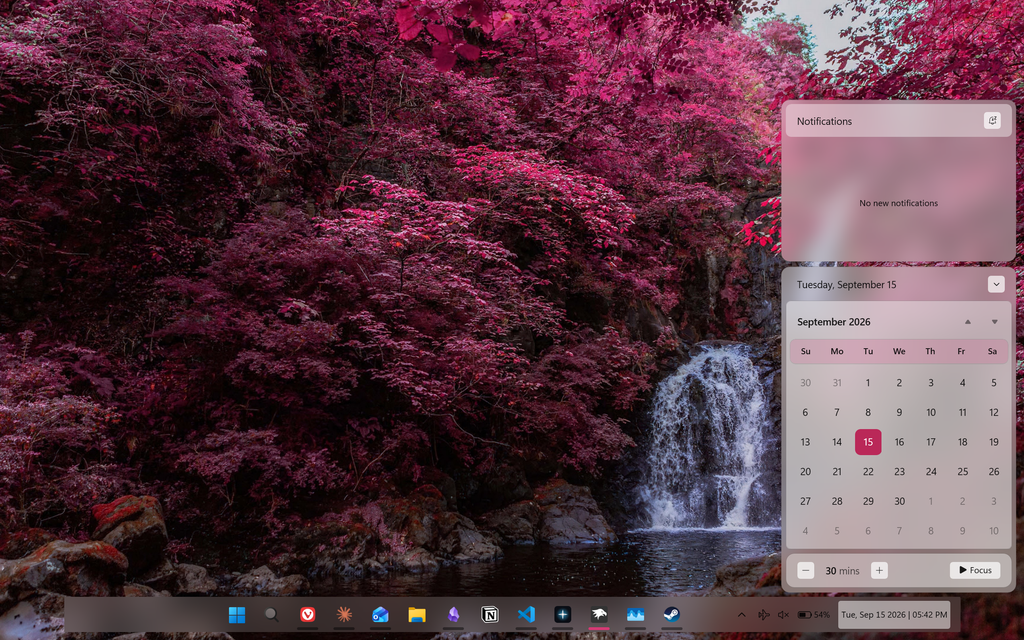
Task: Click the Tuesday, September 15 date heading
Action: (846, 285)
